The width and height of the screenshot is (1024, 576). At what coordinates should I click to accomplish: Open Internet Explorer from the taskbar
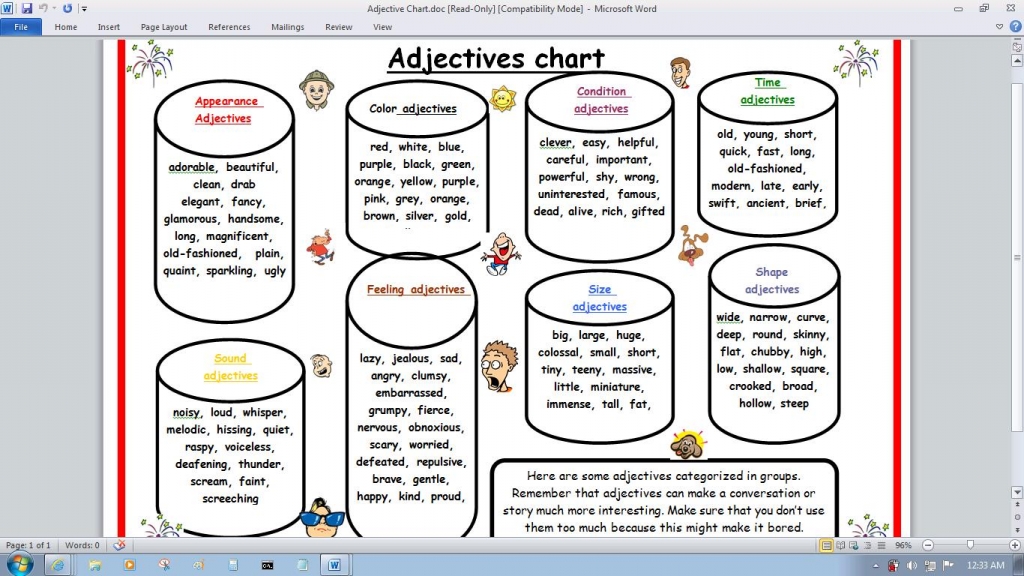tap(57, 565)
